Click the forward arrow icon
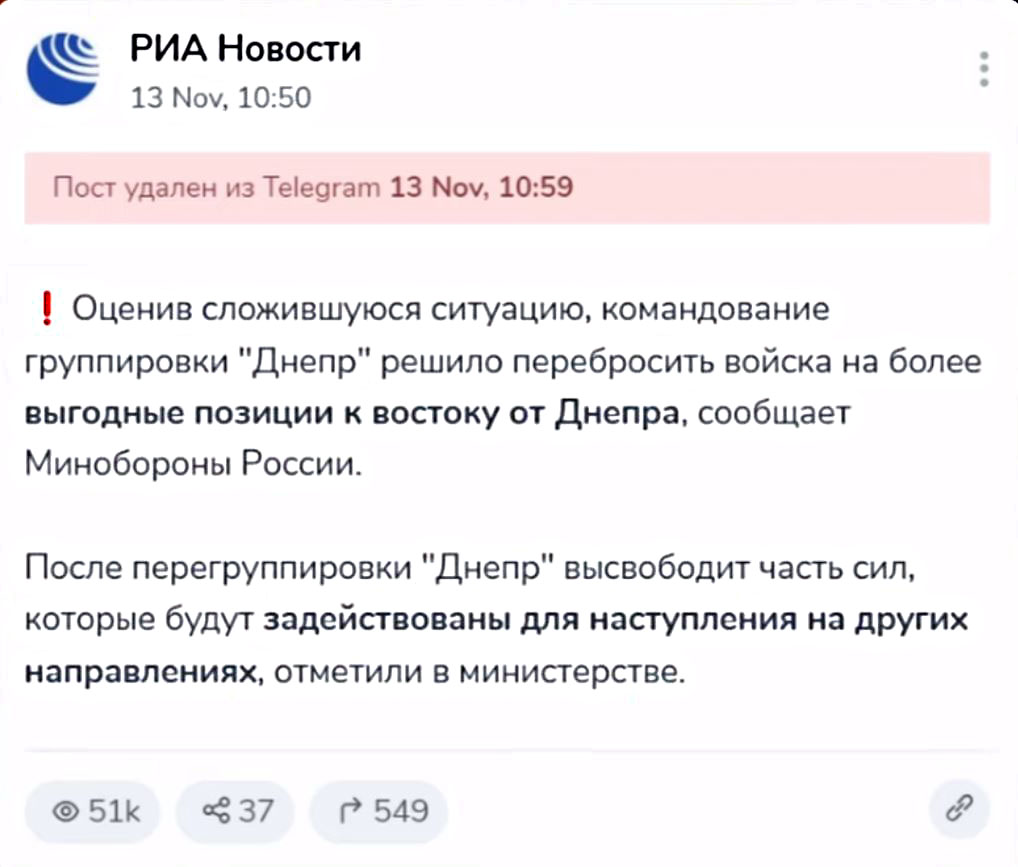This screenshot has width=1018, height=867. [351, 810]
